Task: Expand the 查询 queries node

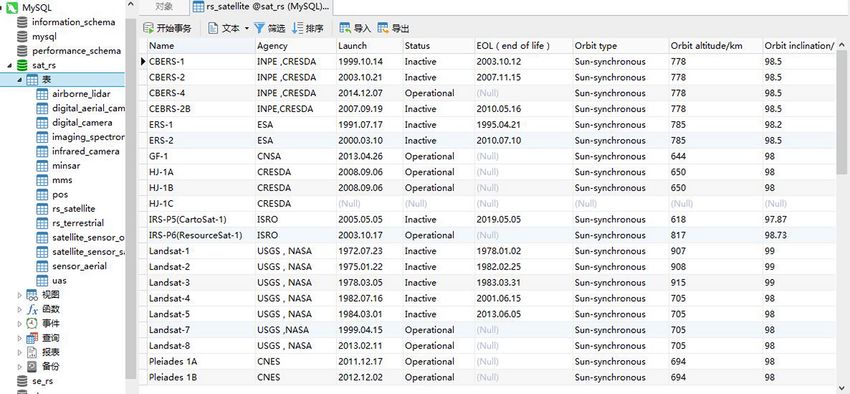Action: 20,338
